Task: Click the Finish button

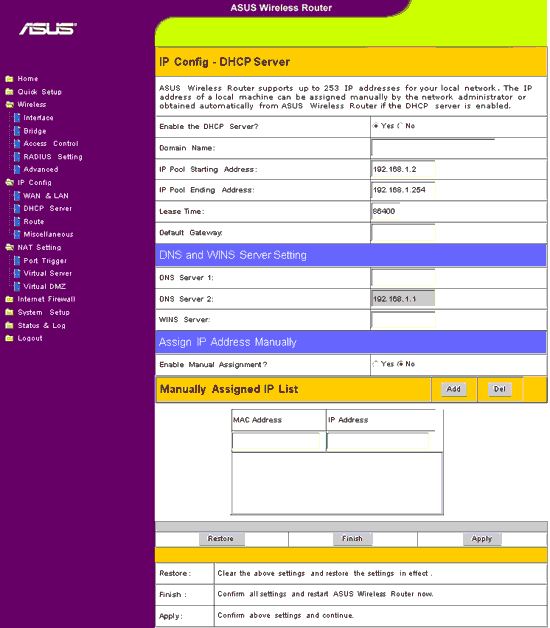Action: click(353, 539)
